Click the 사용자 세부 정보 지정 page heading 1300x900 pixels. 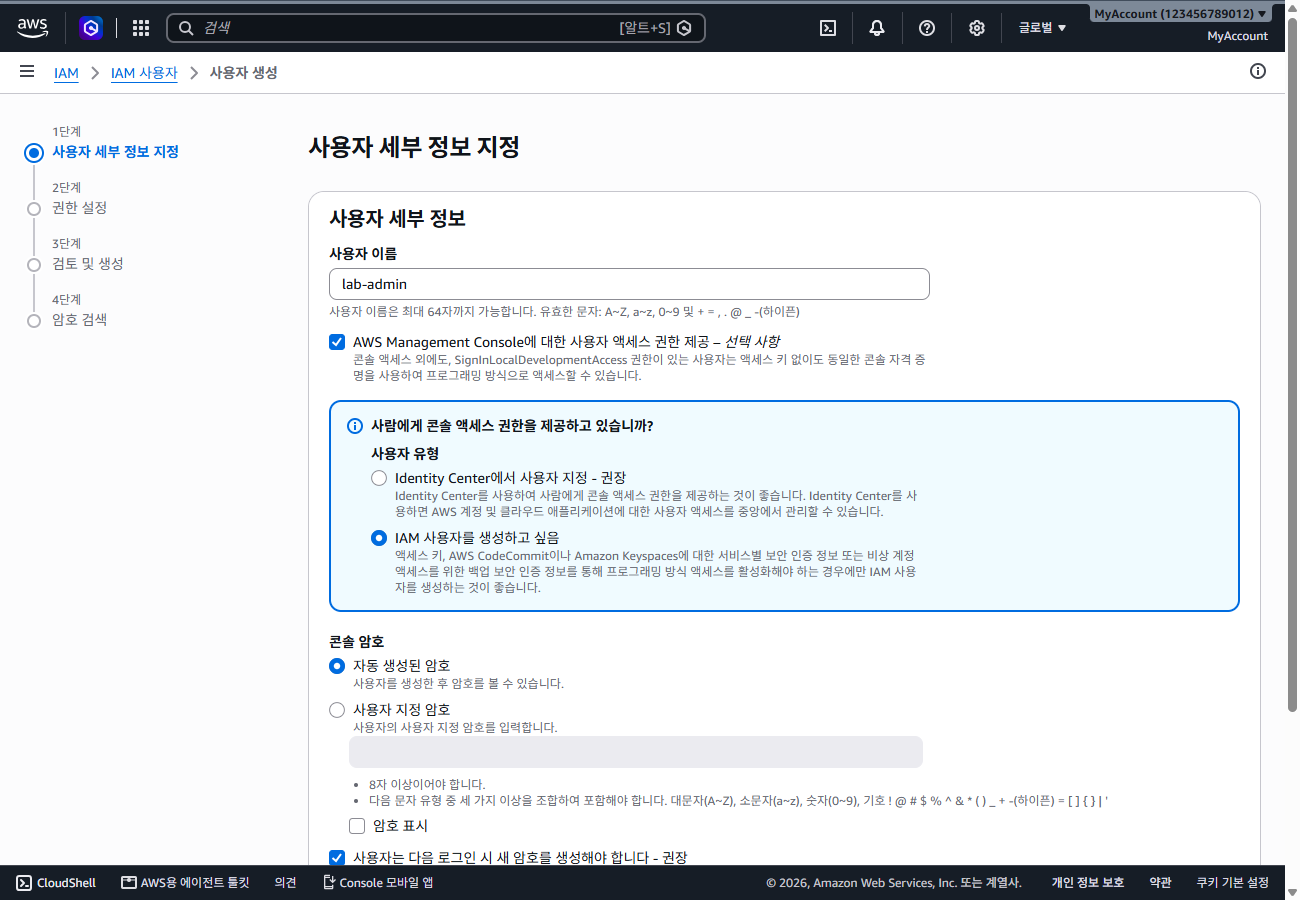(x=414, y=148)
